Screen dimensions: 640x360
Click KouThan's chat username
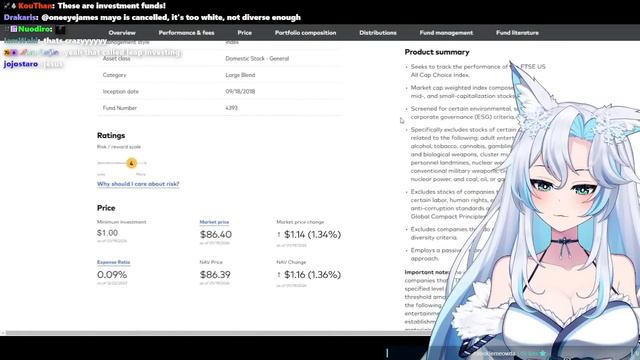(36, 6)
